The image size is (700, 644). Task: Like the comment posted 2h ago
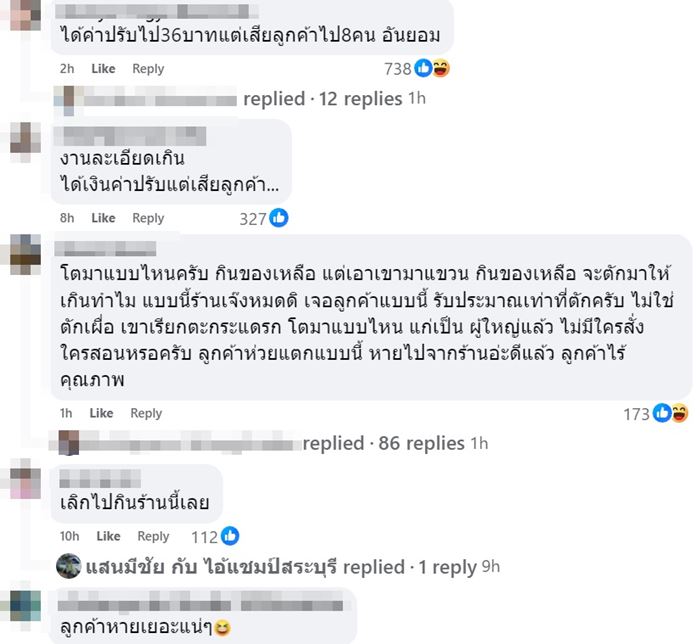coord(103,69)
